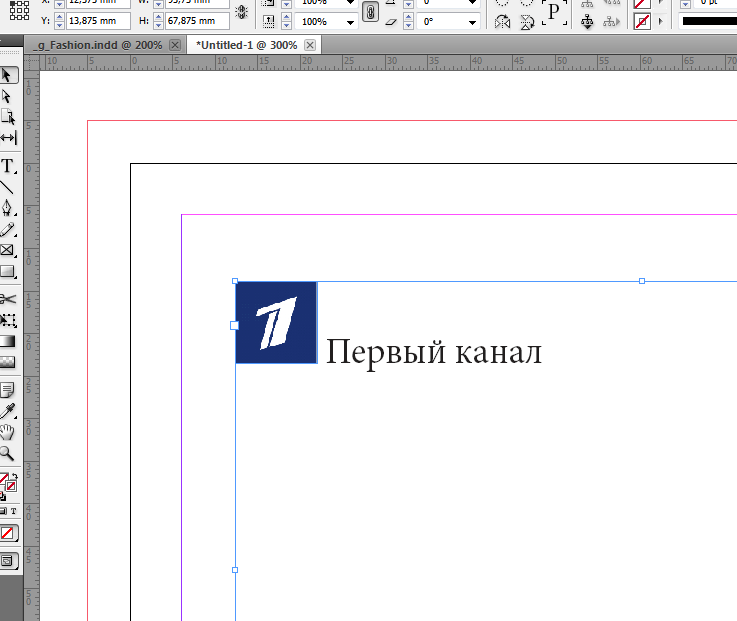This screenshot has height=621, width=737.
Task: Click the blue Channel One logo image
Action: [276, 322]
